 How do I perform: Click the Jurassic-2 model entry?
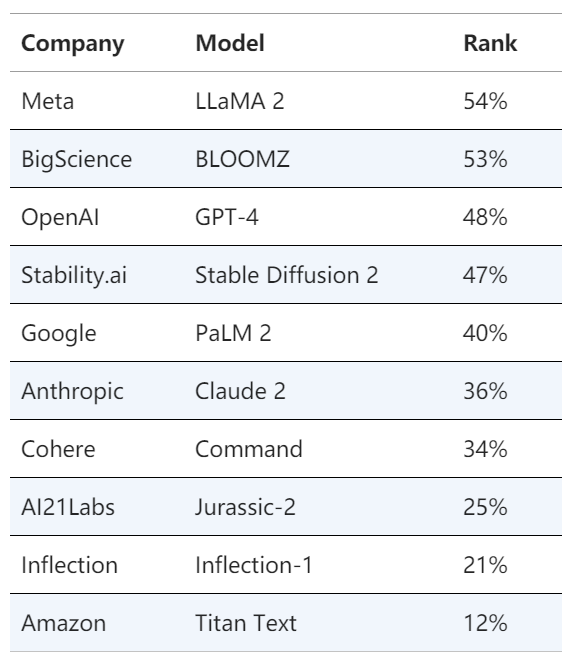(245, 507)
